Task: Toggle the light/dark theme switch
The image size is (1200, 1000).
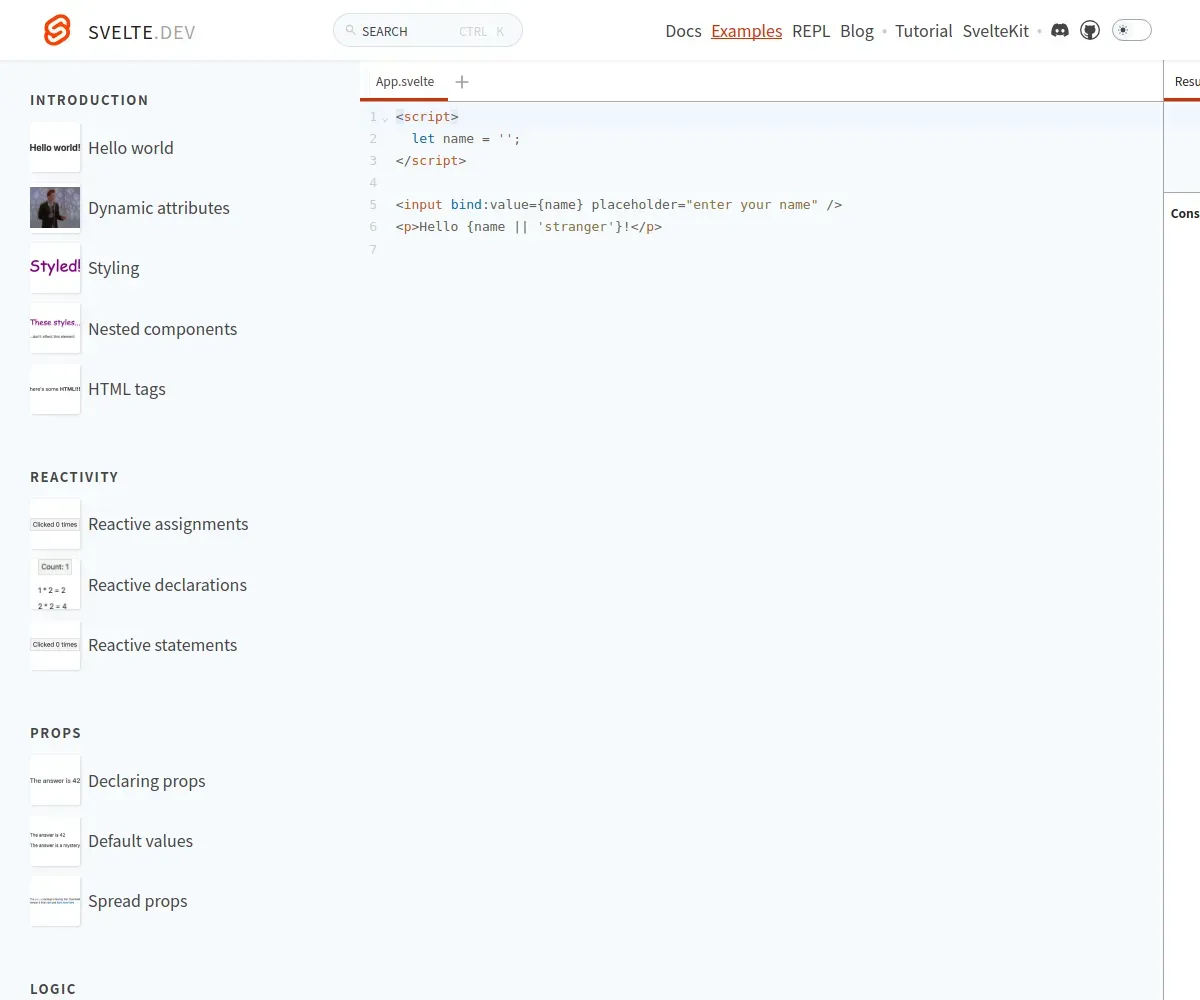Action: coord(1132,31)
